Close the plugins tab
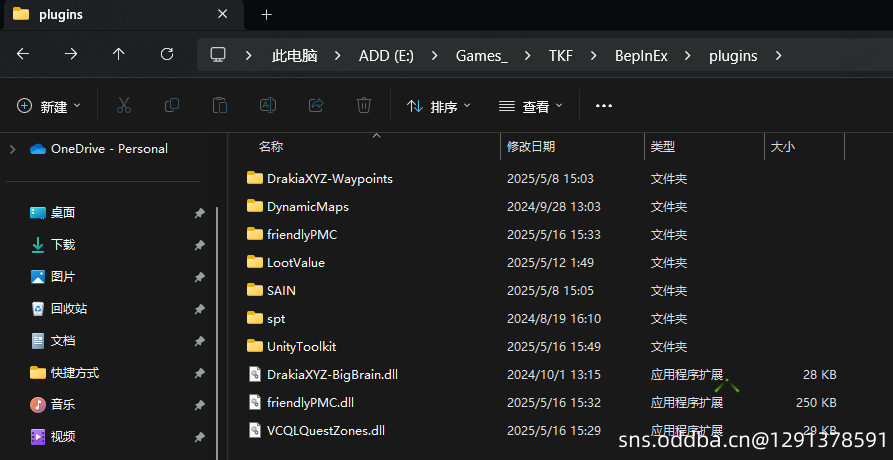The image size is (893, 460). point(223,14)
